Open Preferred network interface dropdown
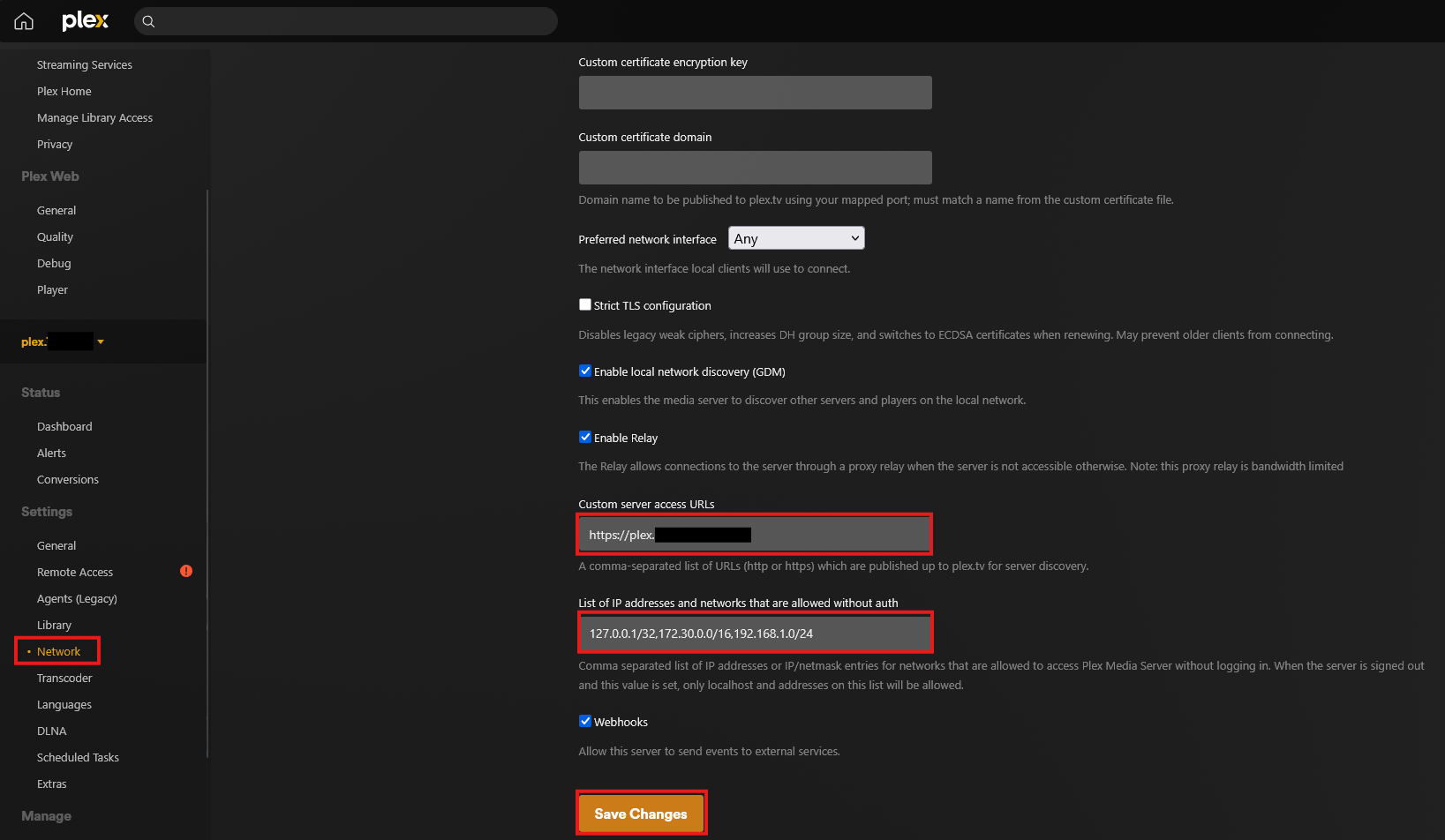 coord(796,238)
